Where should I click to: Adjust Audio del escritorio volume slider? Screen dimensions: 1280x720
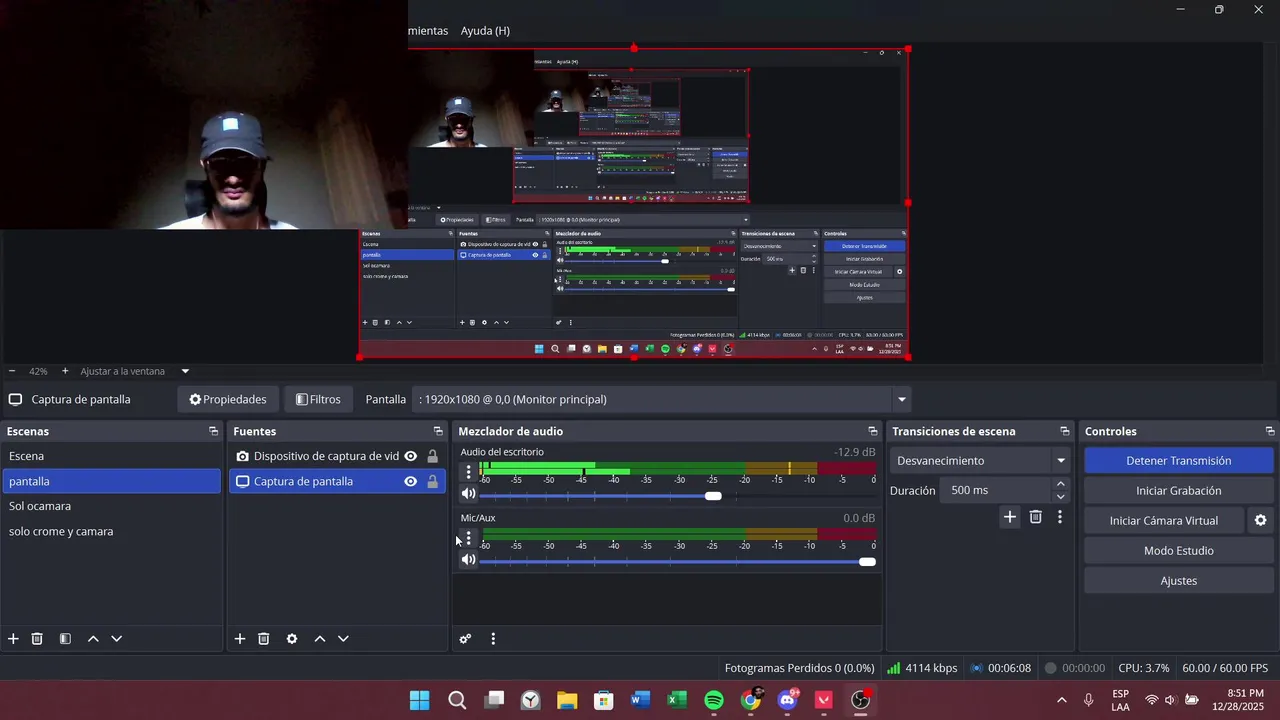click(x=712, y=495)
